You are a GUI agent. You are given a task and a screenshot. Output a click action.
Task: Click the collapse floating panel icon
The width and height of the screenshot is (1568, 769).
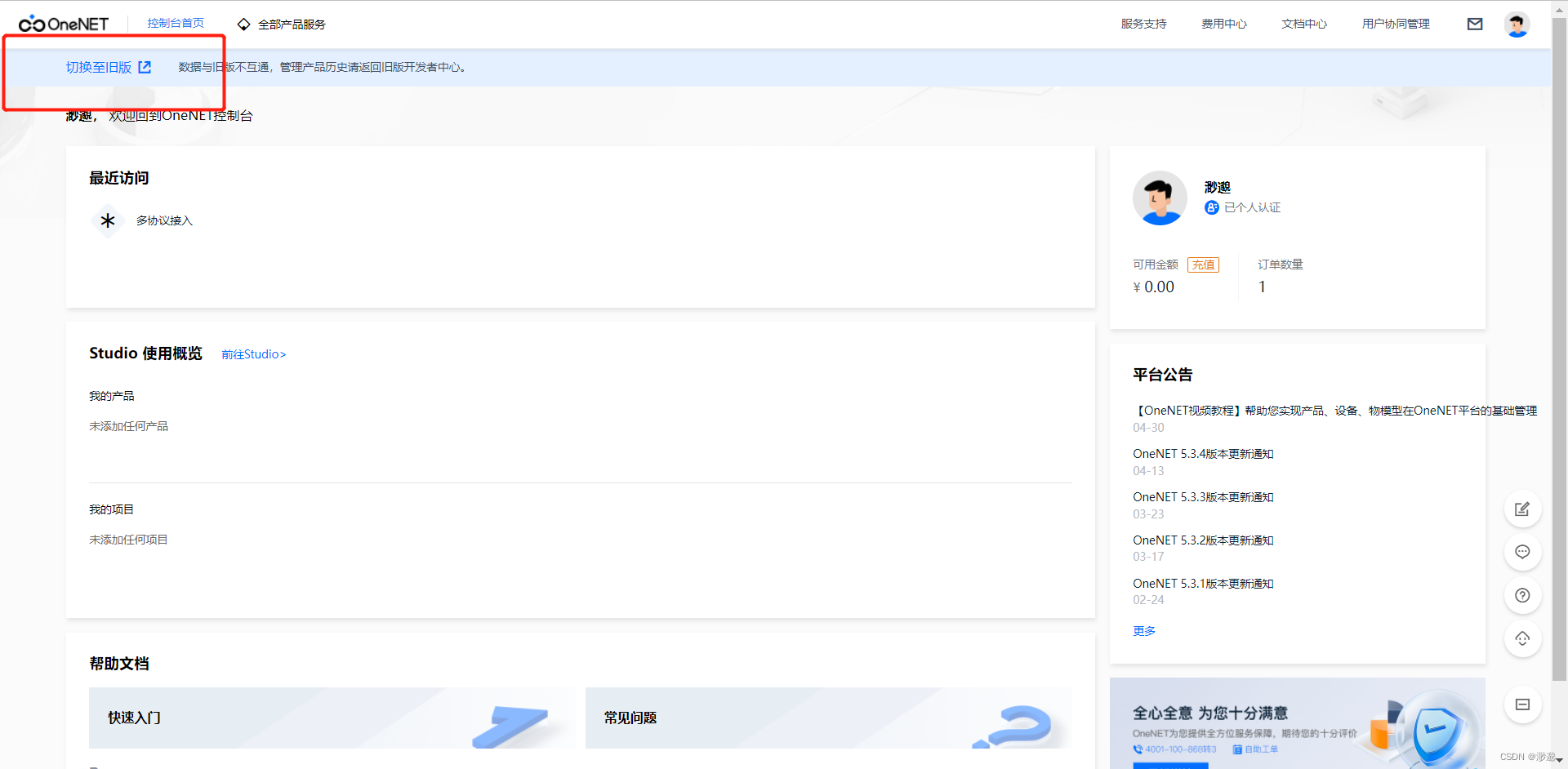coord(1522,705)
